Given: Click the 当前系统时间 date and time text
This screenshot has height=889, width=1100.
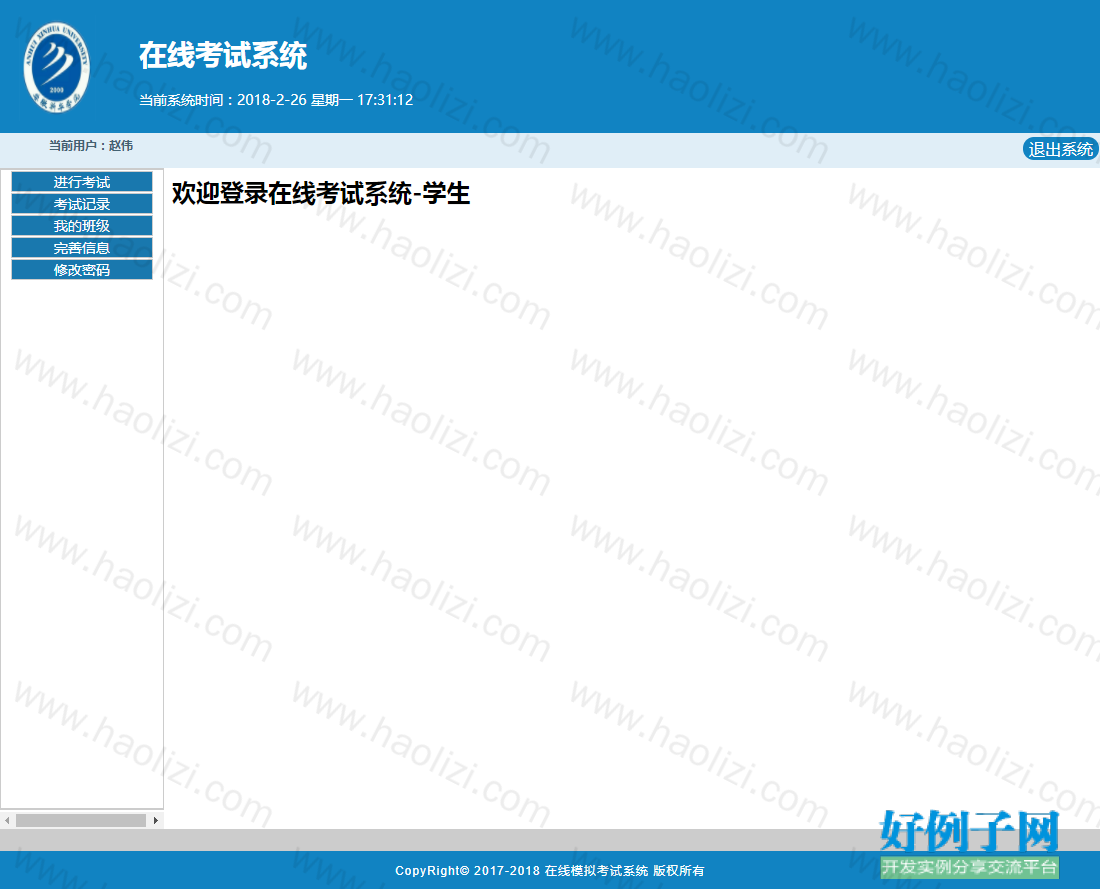Looking at the screenshot, I should pos(276,100).
